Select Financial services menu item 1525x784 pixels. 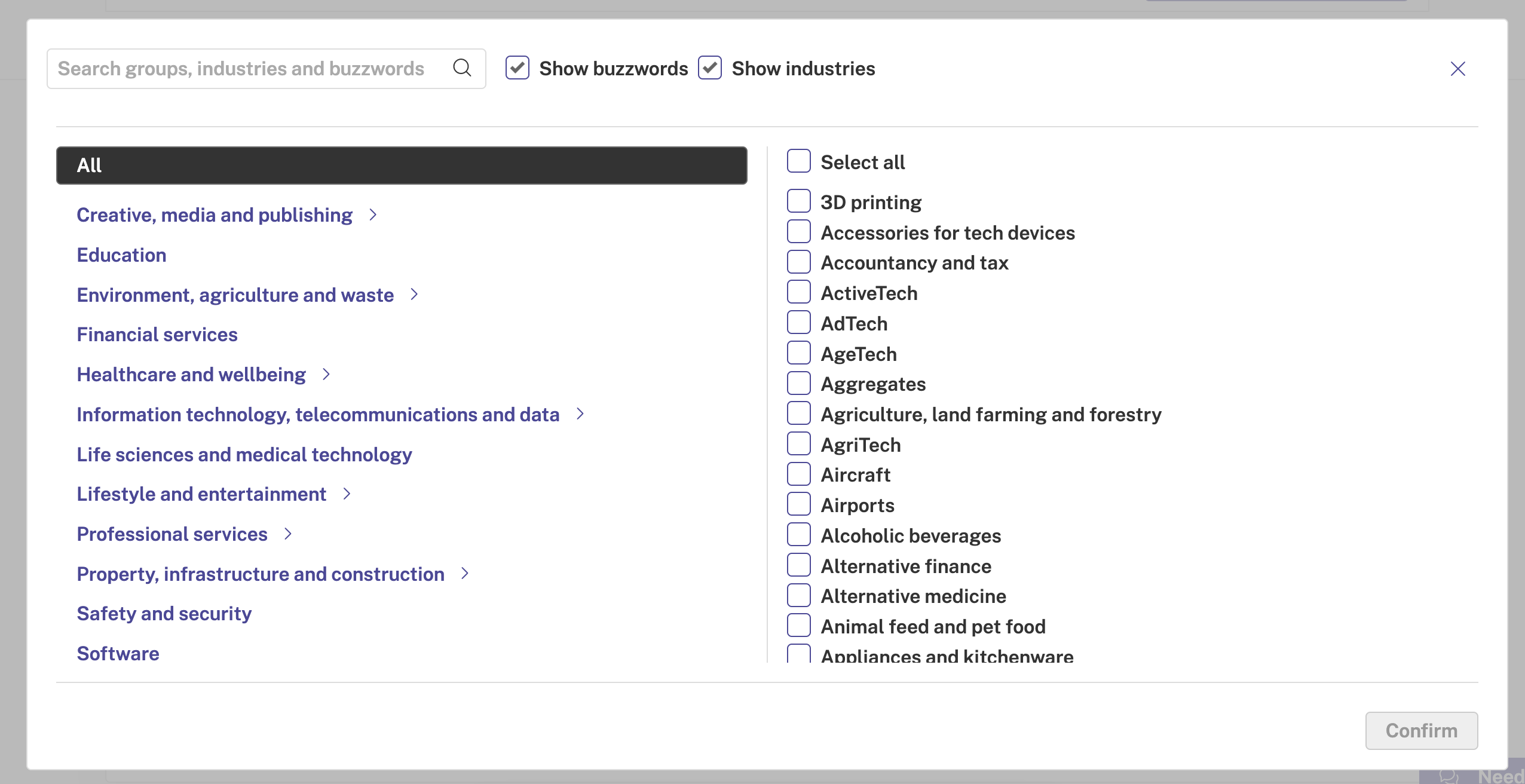pyautogui.click(x=157, y=334)
